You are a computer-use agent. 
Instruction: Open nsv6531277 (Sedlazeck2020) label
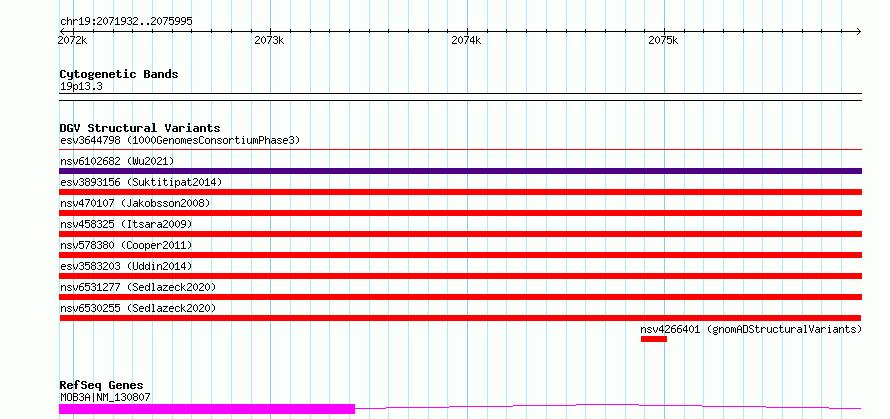click(138, 287)
